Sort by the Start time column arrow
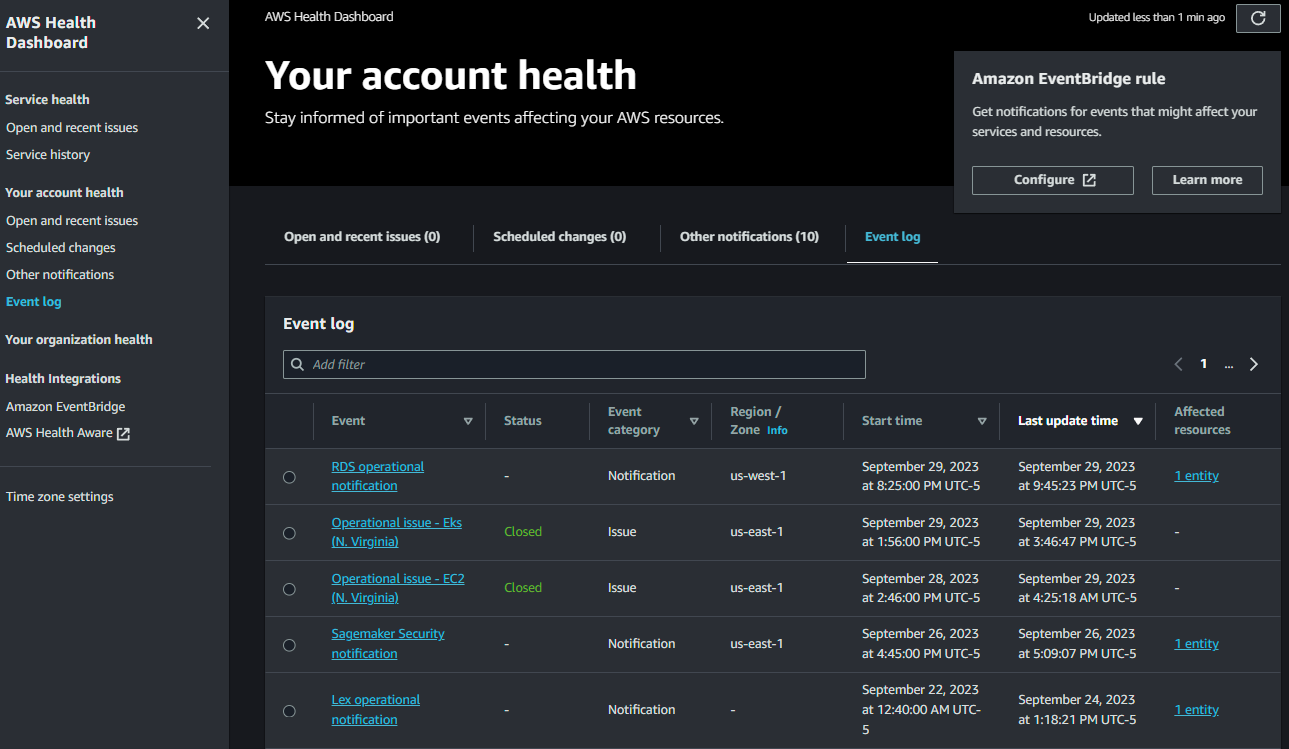Viewport: 1289px width, 749px height. (982, 421)
